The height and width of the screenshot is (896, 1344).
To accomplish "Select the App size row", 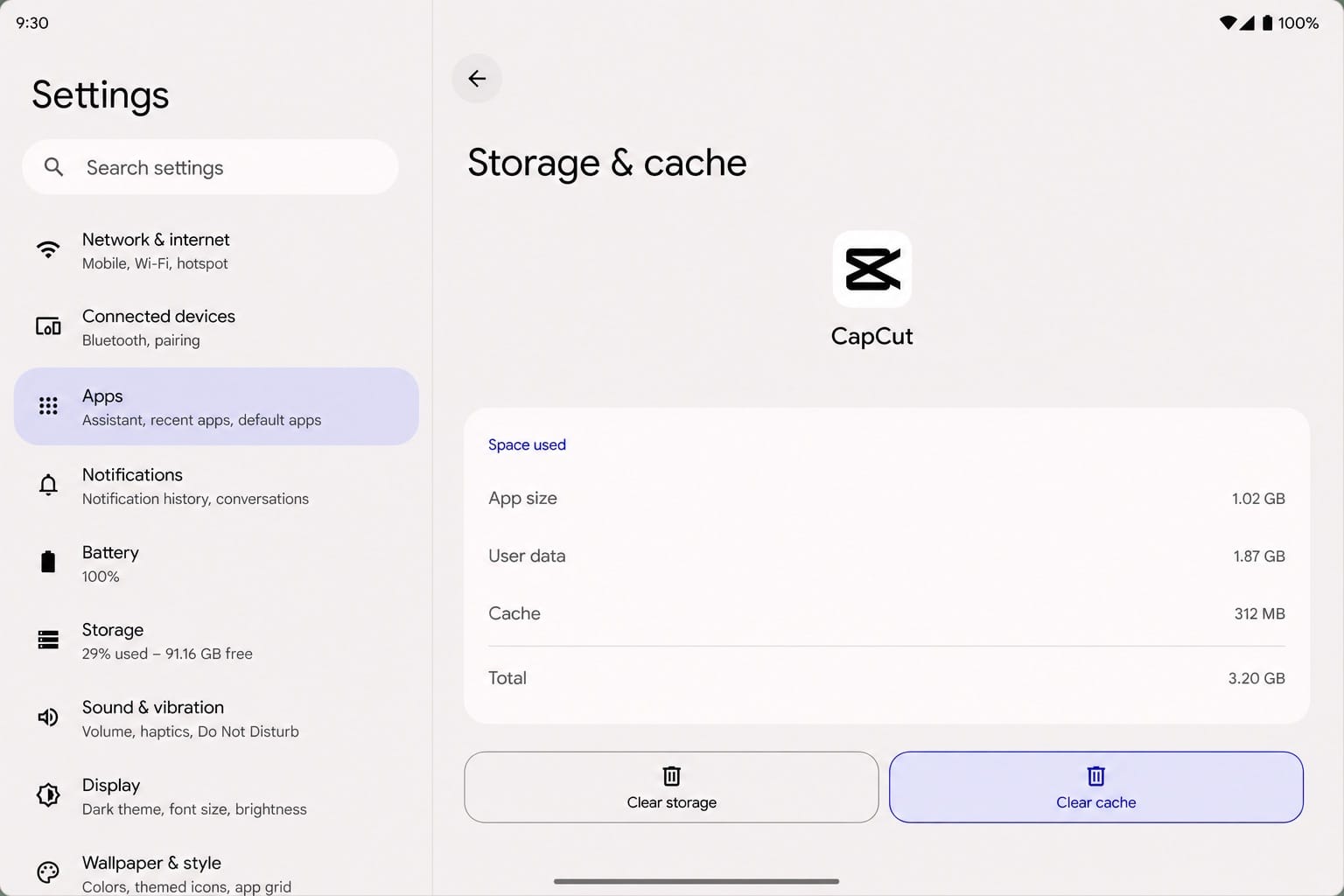I will (886, 499).
